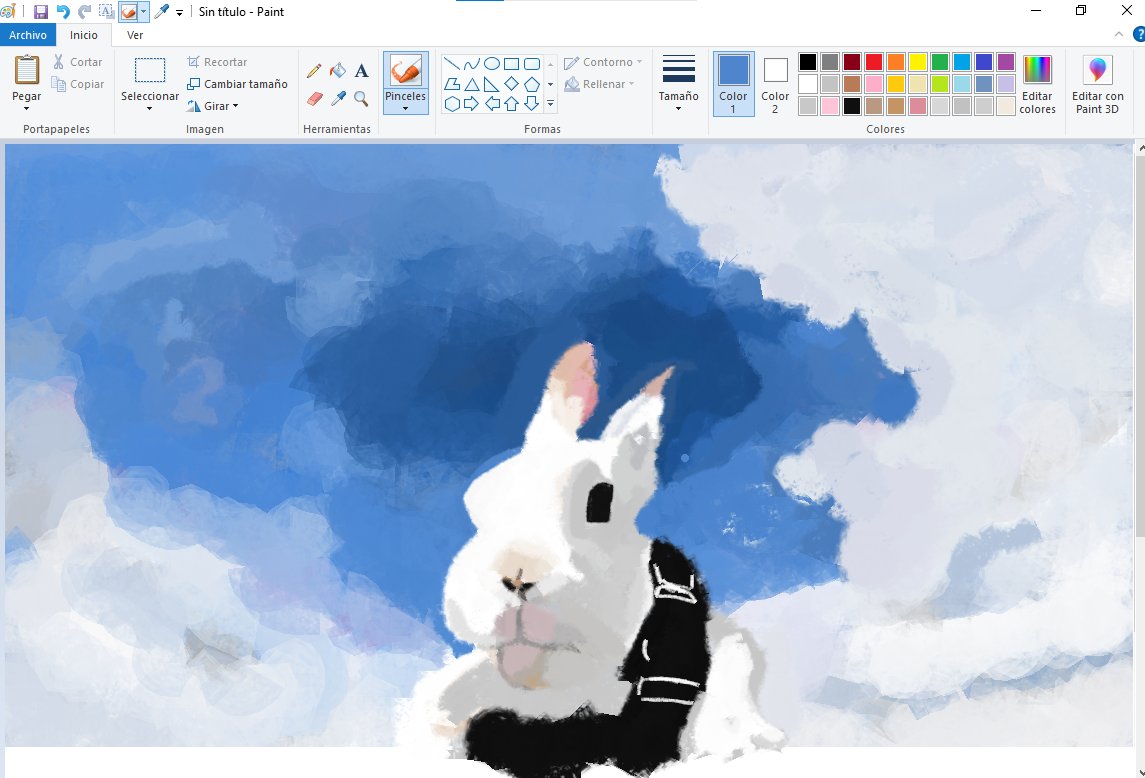This screenshot has width=1145, height=778.
Task: Choose the Right arrow shape
Action: 472,104
